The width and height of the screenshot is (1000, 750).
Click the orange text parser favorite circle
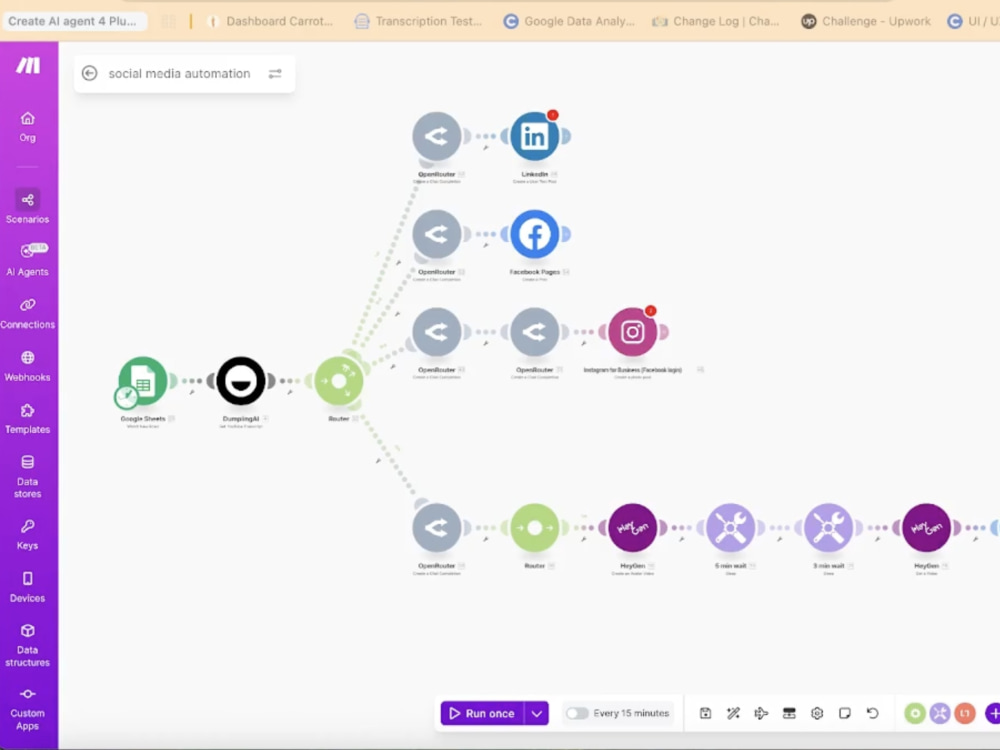click(x=965, y=713)
